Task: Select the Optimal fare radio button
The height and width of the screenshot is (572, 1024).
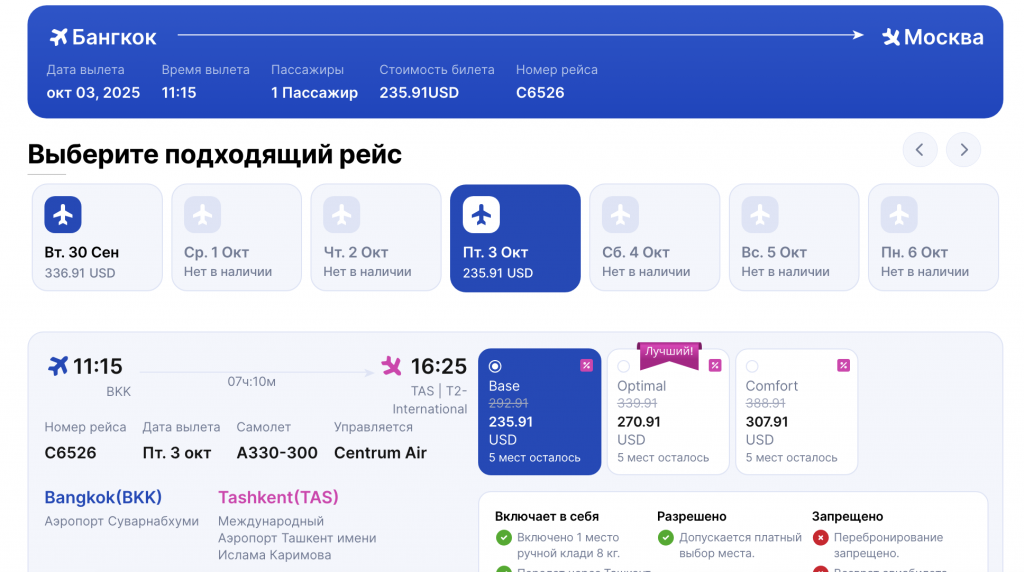Action: click(x=624, y=366)
